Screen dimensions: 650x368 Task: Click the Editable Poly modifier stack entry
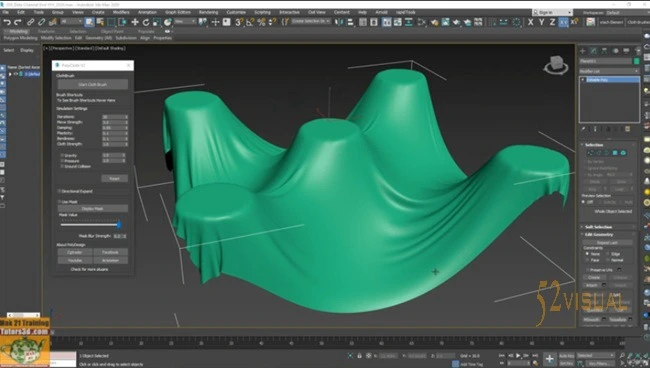[x=609, y=80]
